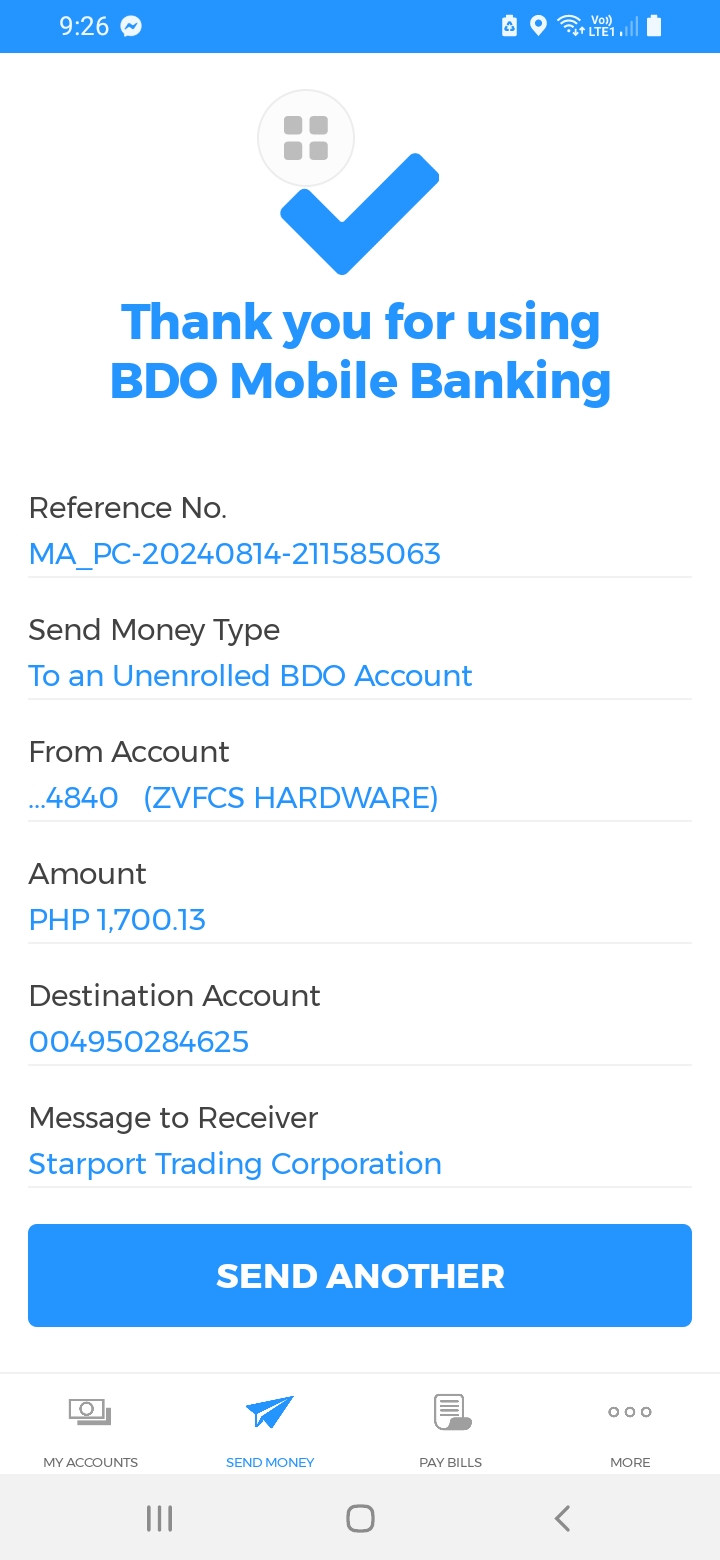The width and height of the screenshot is (720, 1560).
Task: Tap the Send Money paper plane icon
Action: pos(270,1411)
